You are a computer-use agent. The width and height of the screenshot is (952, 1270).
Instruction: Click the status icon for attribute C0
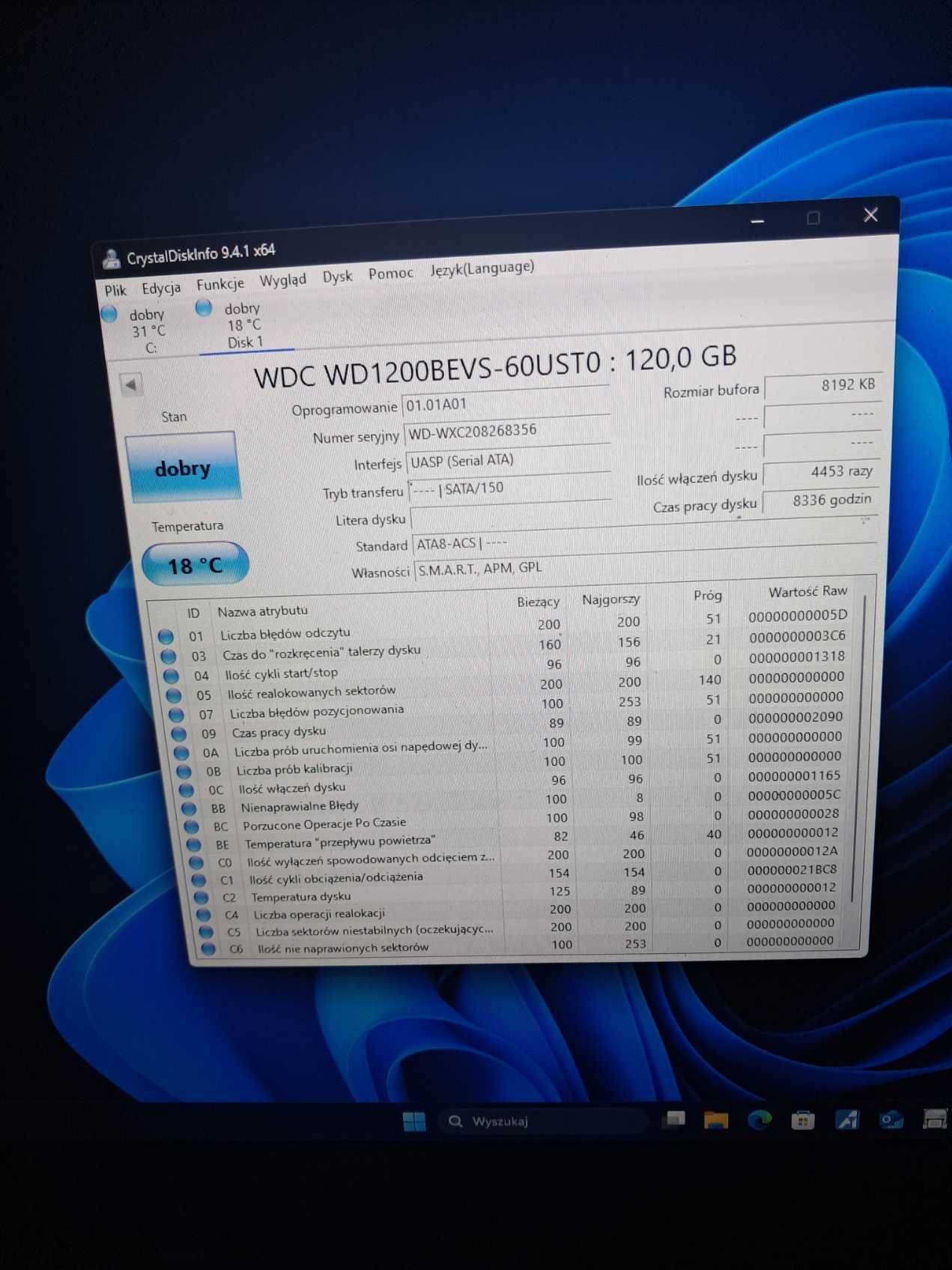coord(196,862)
